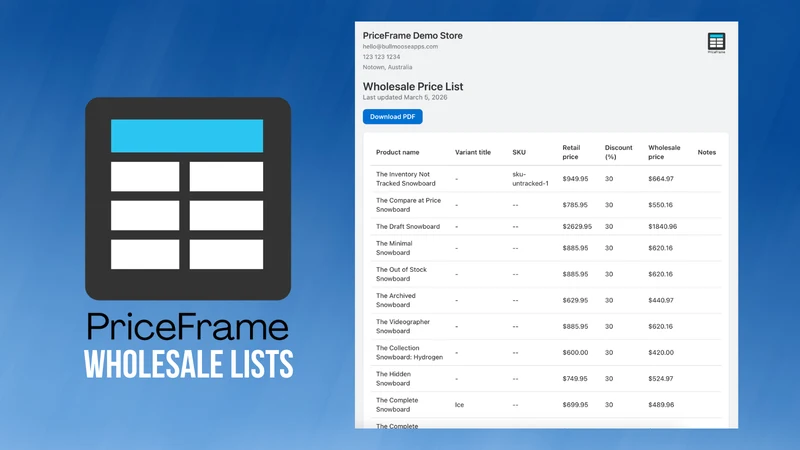Click the $2629.95 retail price
The image size is (800, 450).
click(577, 227)
